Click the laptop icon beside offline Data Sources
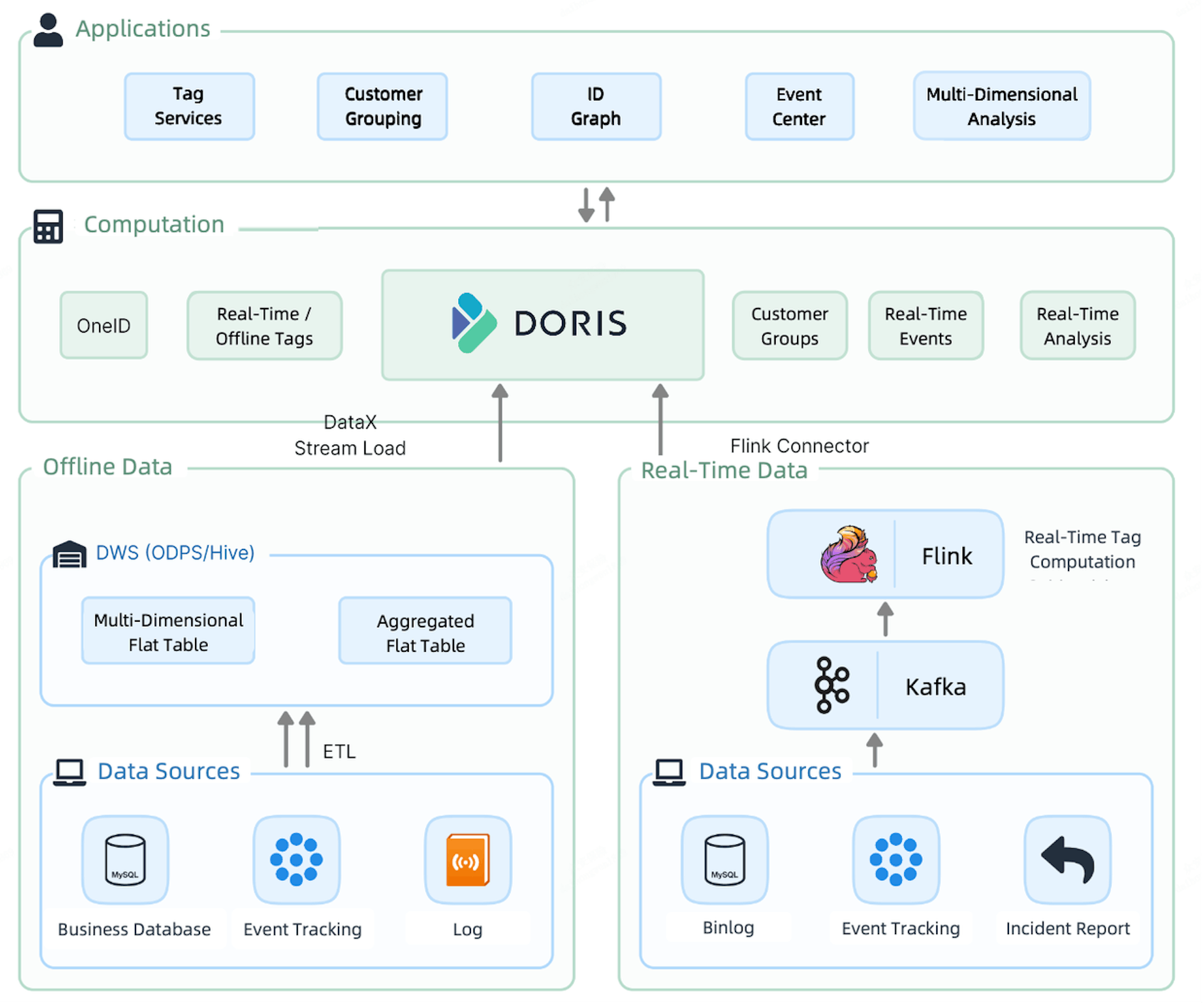Image resolution: width=1204 pixels, height=1005 pixels. pyautogui.click(x=70, y=771)
